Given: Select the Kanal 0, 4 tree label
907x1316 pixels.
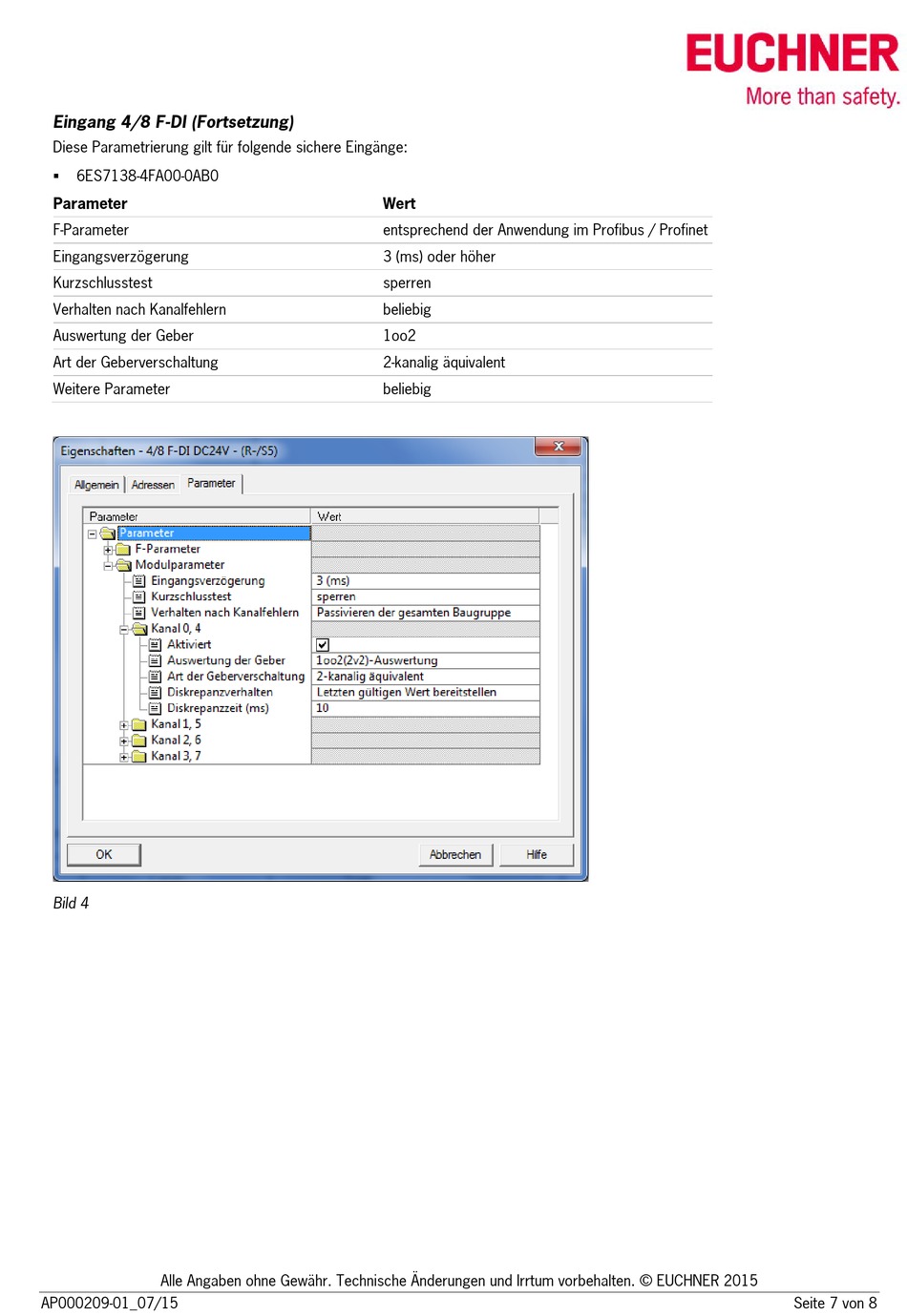Looking at the screenshot, I should click(x=176, y=629).
